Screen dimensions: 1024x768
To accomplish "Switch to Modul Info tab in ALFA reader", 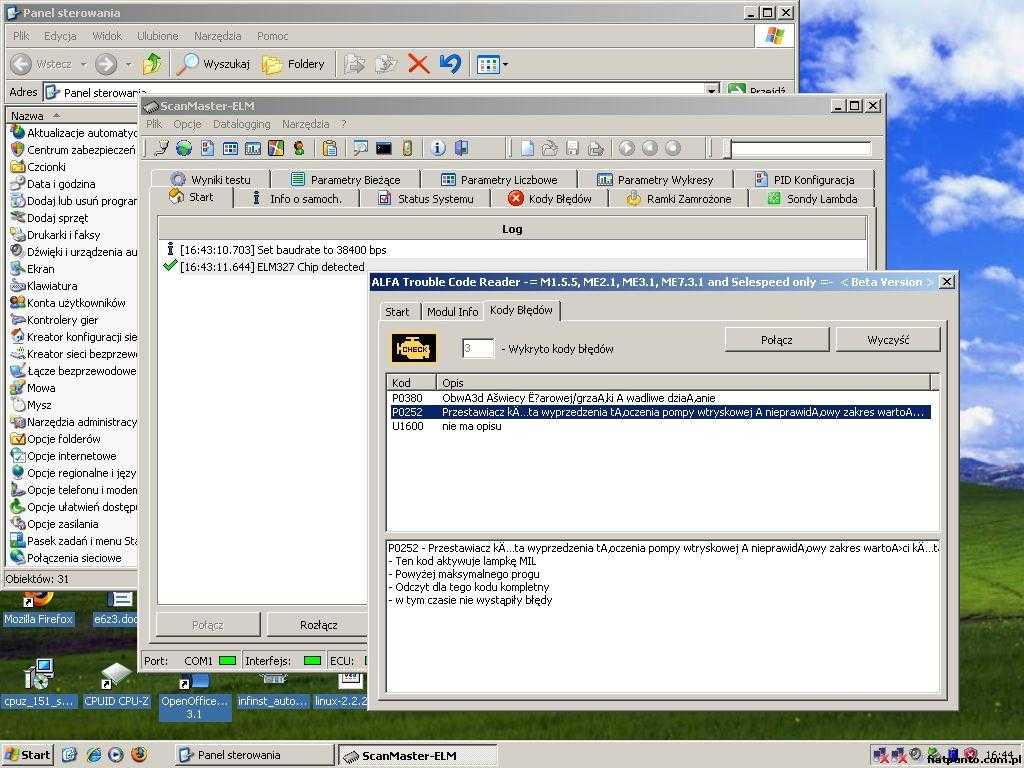I will (x=453, y=312).
